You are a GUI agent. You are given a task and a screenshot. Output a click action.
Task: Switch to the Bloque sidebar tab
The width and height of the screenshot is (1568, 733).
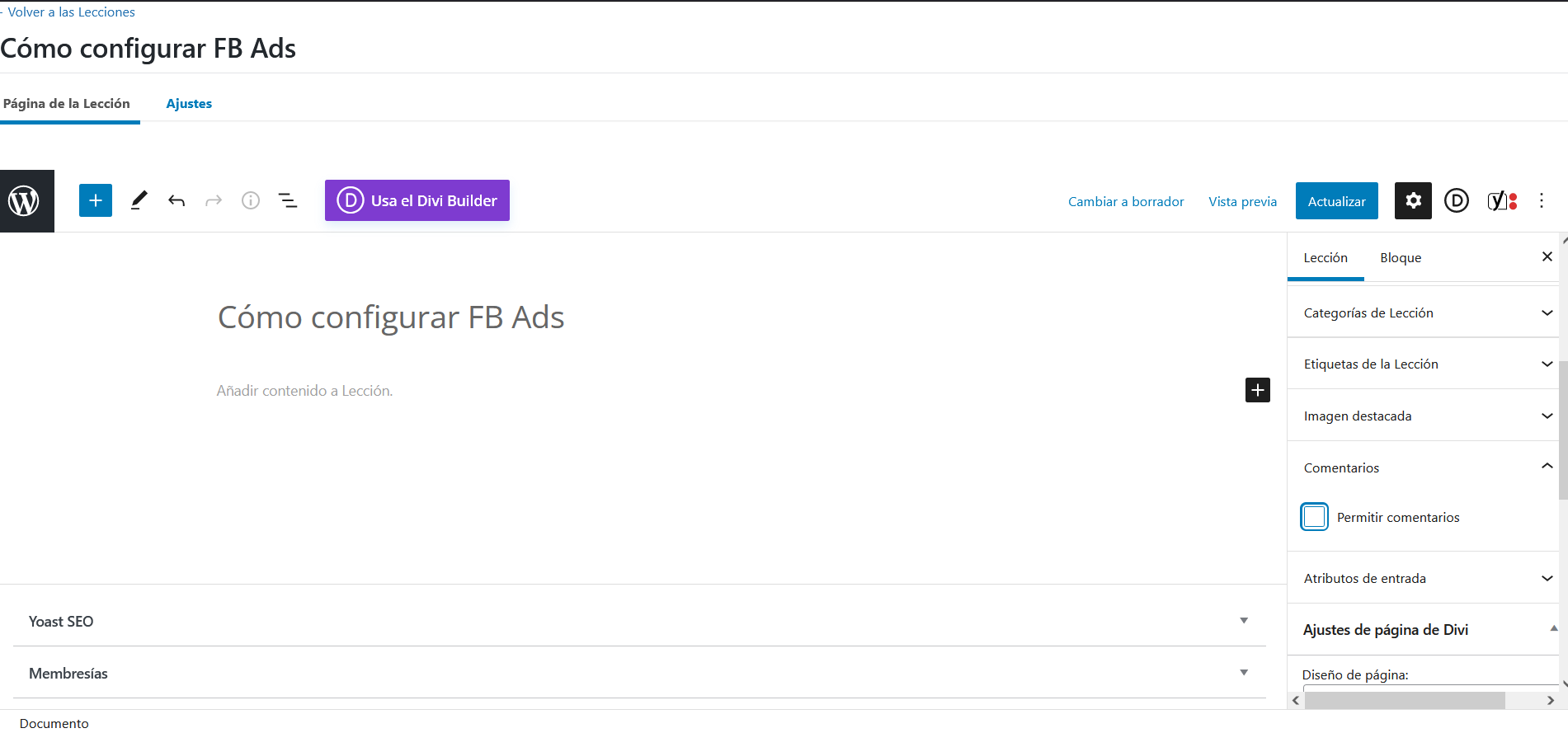(1401, 258)
